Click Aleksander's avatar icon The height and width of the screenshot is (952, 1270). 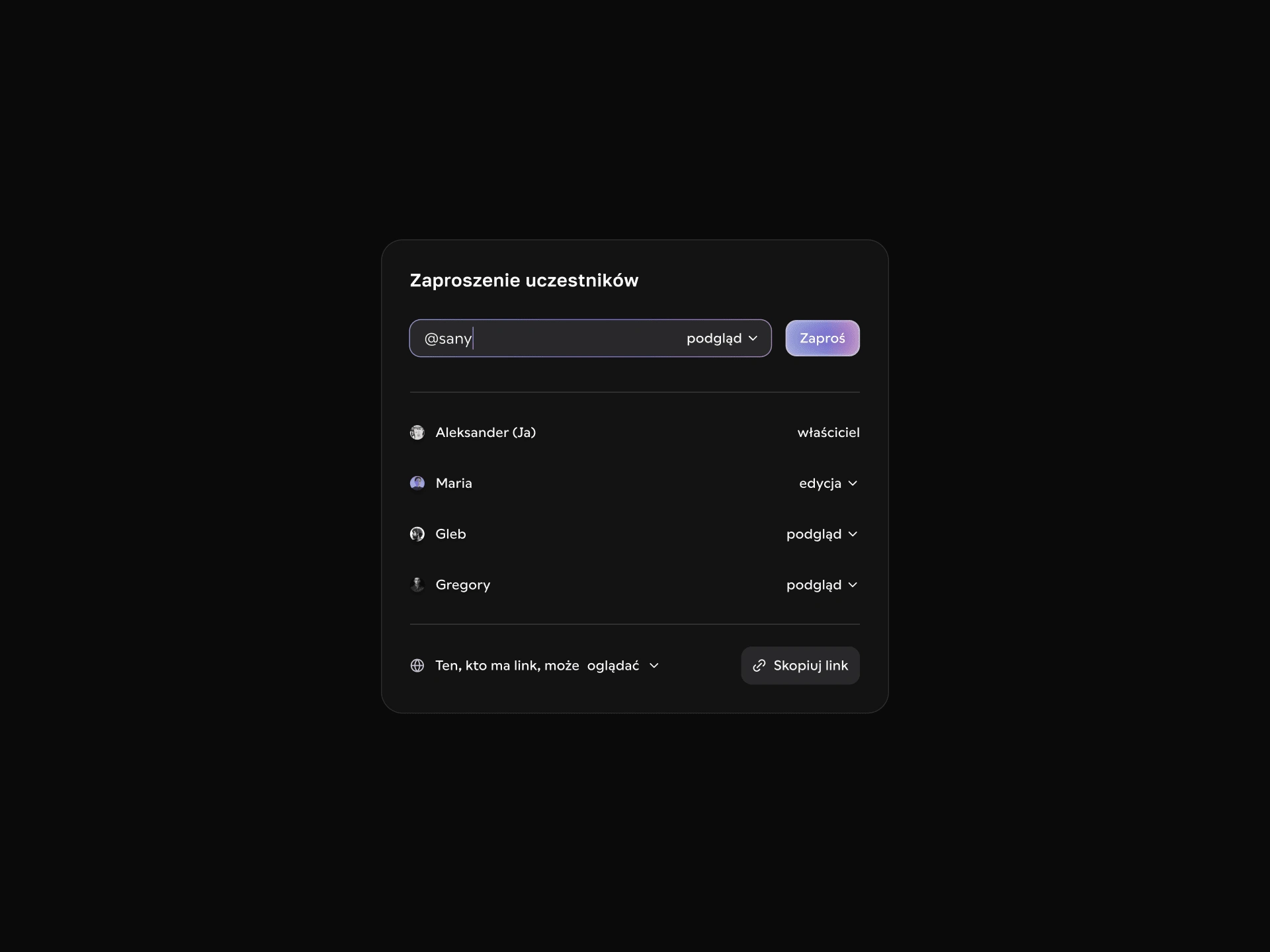pyautogui.click(x=417, y=432)
